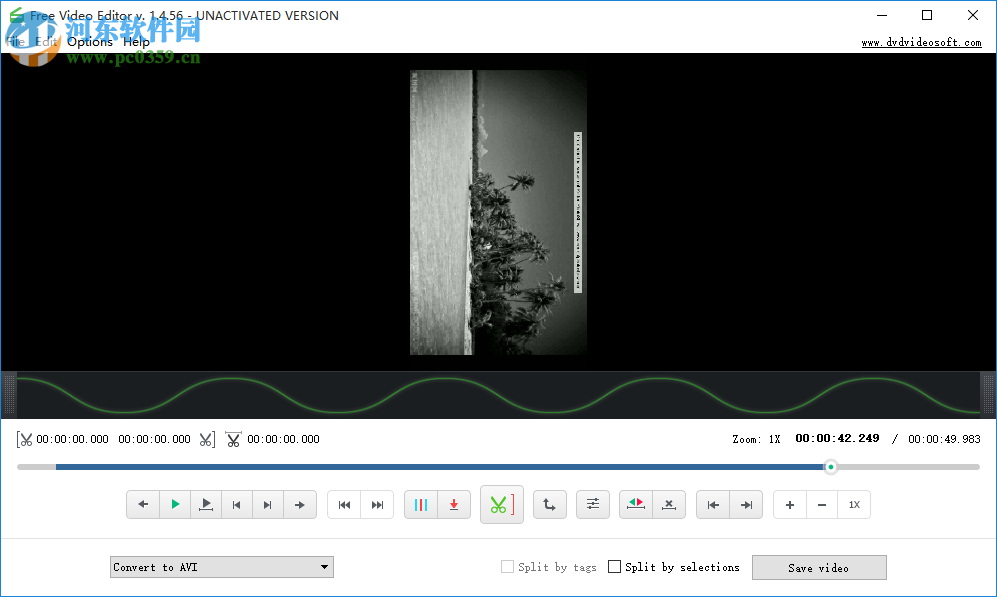997x597 pixels.
Task: Click the Save video button
Action: pyautogui.click(x=819, y=567)
